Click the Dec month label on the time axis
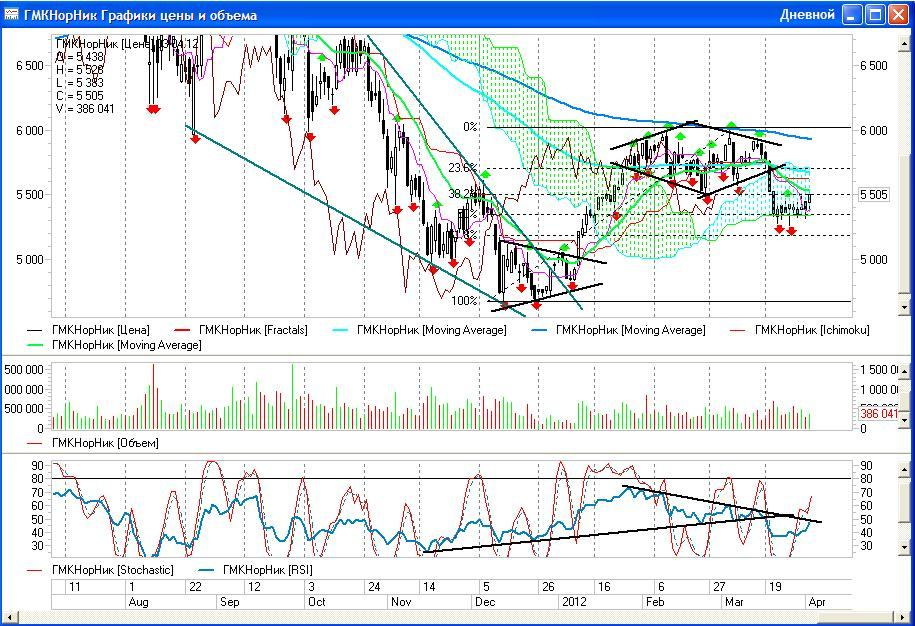 click(x=485, y=602)
